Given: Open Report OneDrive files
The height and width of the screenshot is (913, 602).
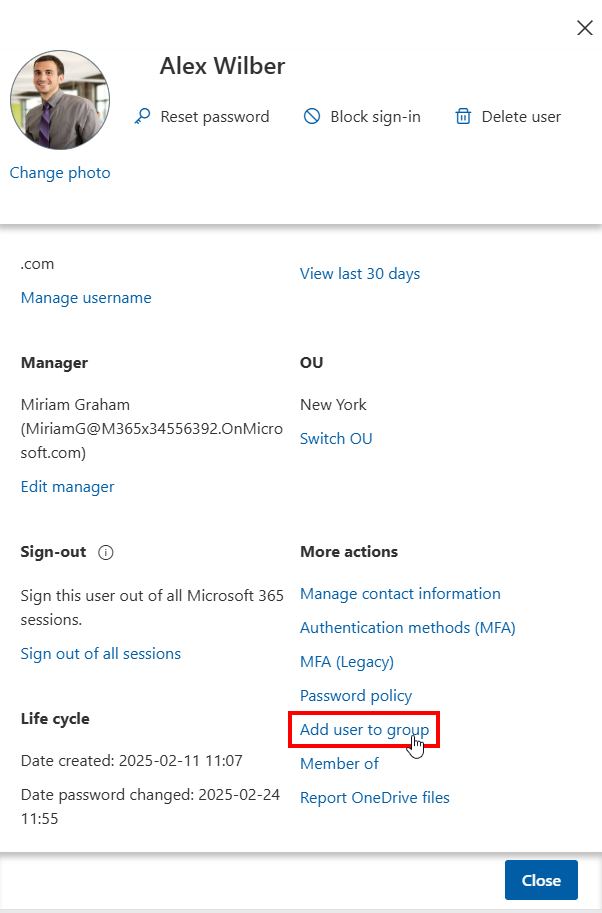Looking at the screenshot, I should [x=375, y=798].
